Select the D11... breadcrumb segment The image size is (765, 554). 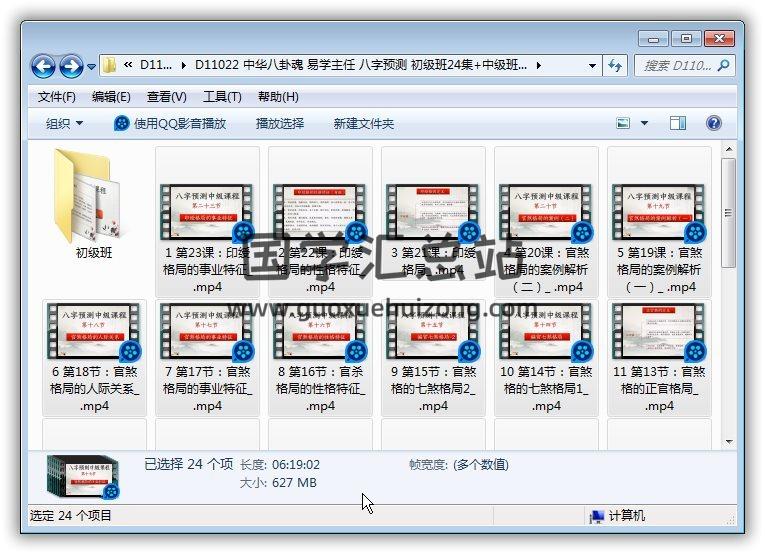156,65
